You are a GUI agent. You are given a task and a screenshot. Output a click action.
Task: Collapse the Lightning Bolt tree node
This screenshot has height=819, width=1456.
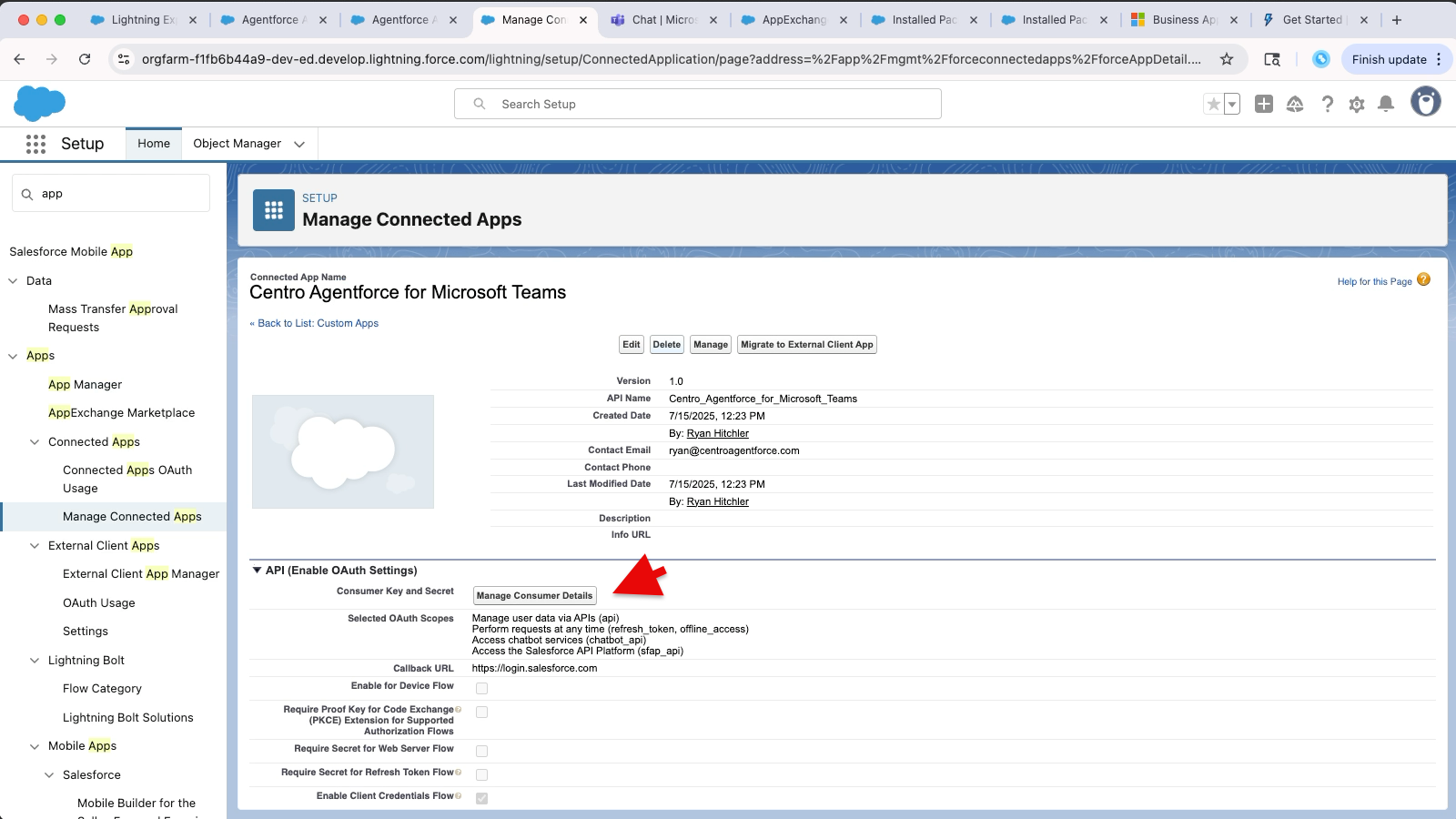pos(35,661)
